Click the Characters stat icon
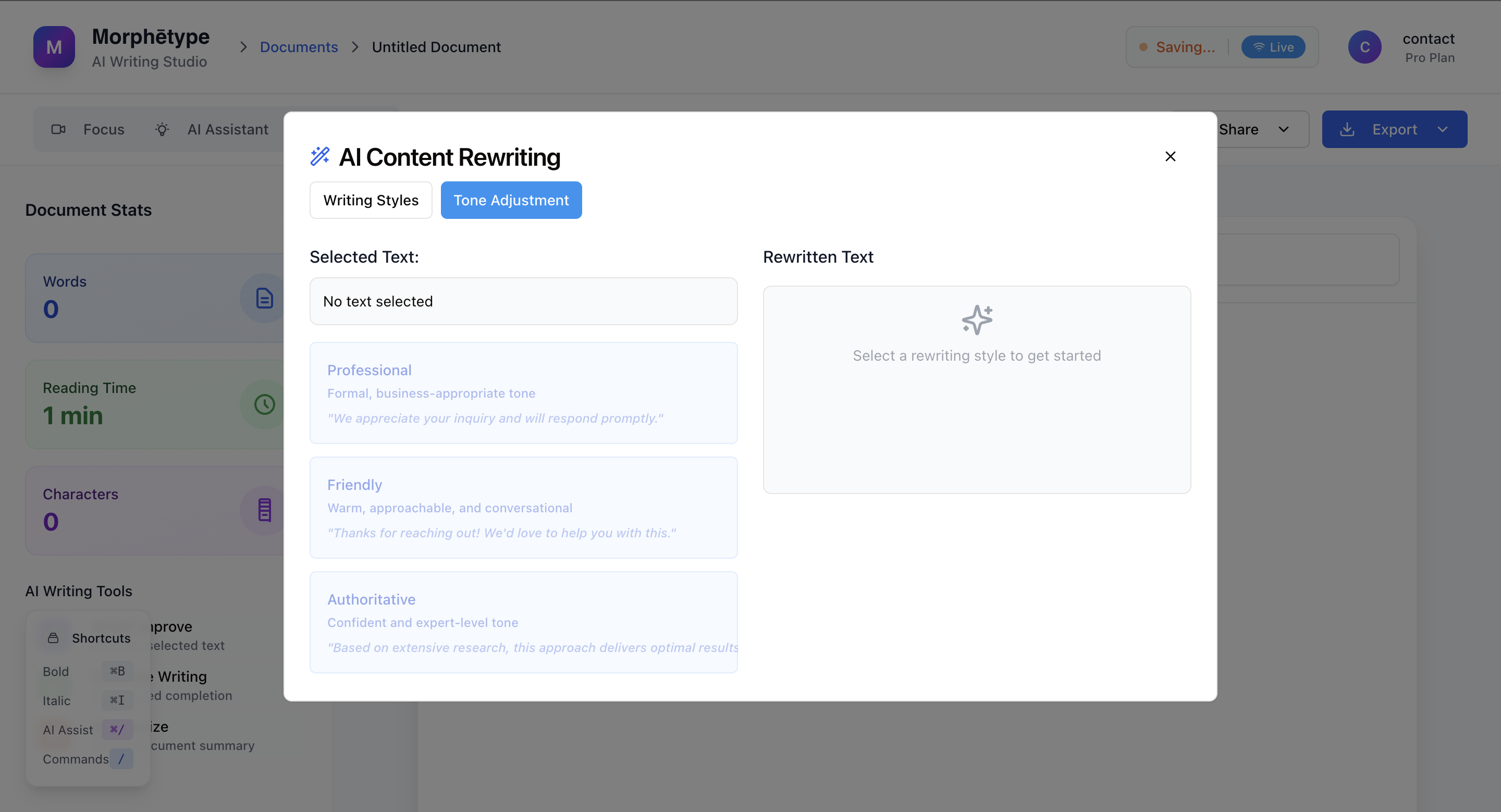 pos(264,510)
